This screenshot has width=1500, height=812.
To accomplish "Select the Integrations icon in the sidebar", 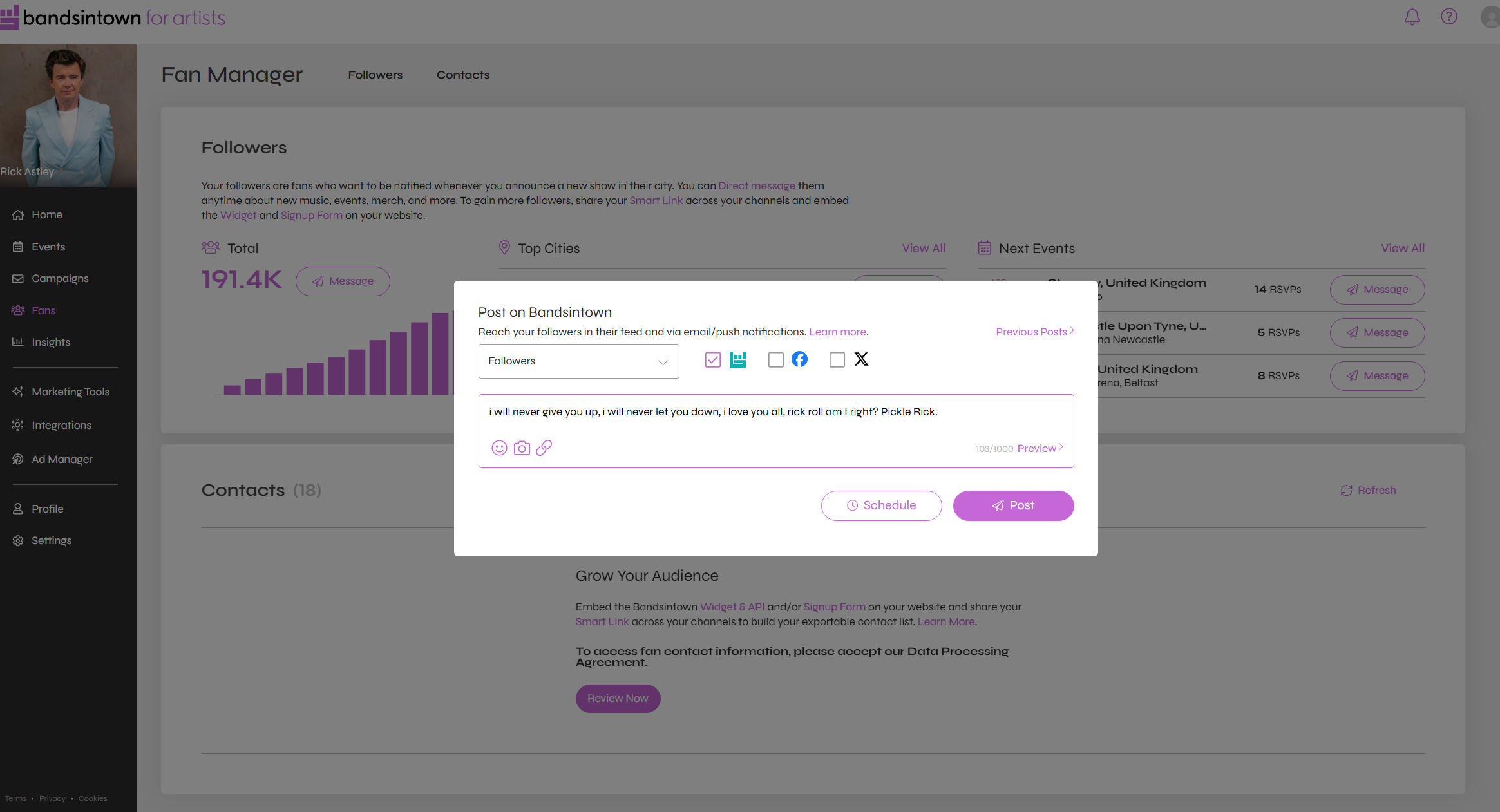I will pyautogui.click(x=19, y=425).
